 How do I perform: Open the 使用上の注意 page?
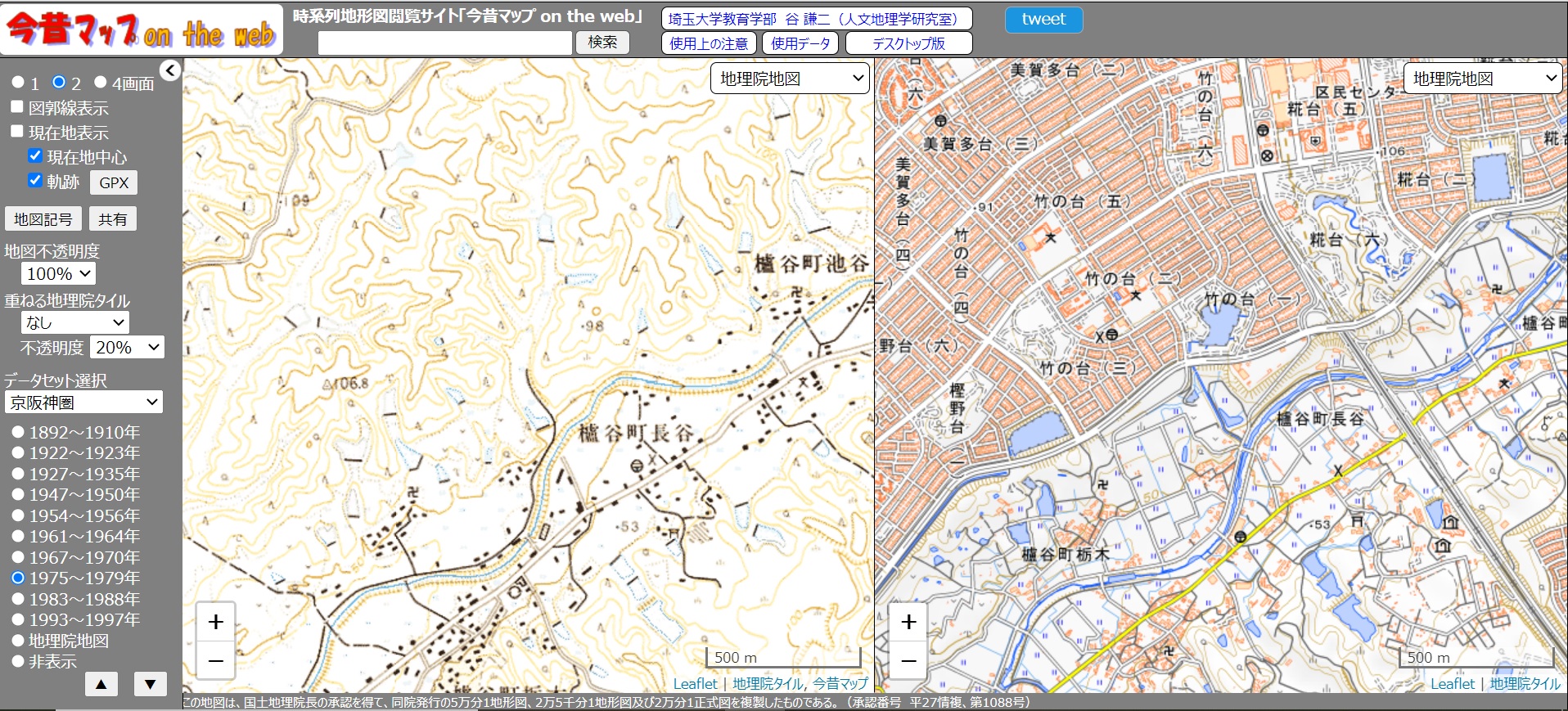[x=708, y=43]
